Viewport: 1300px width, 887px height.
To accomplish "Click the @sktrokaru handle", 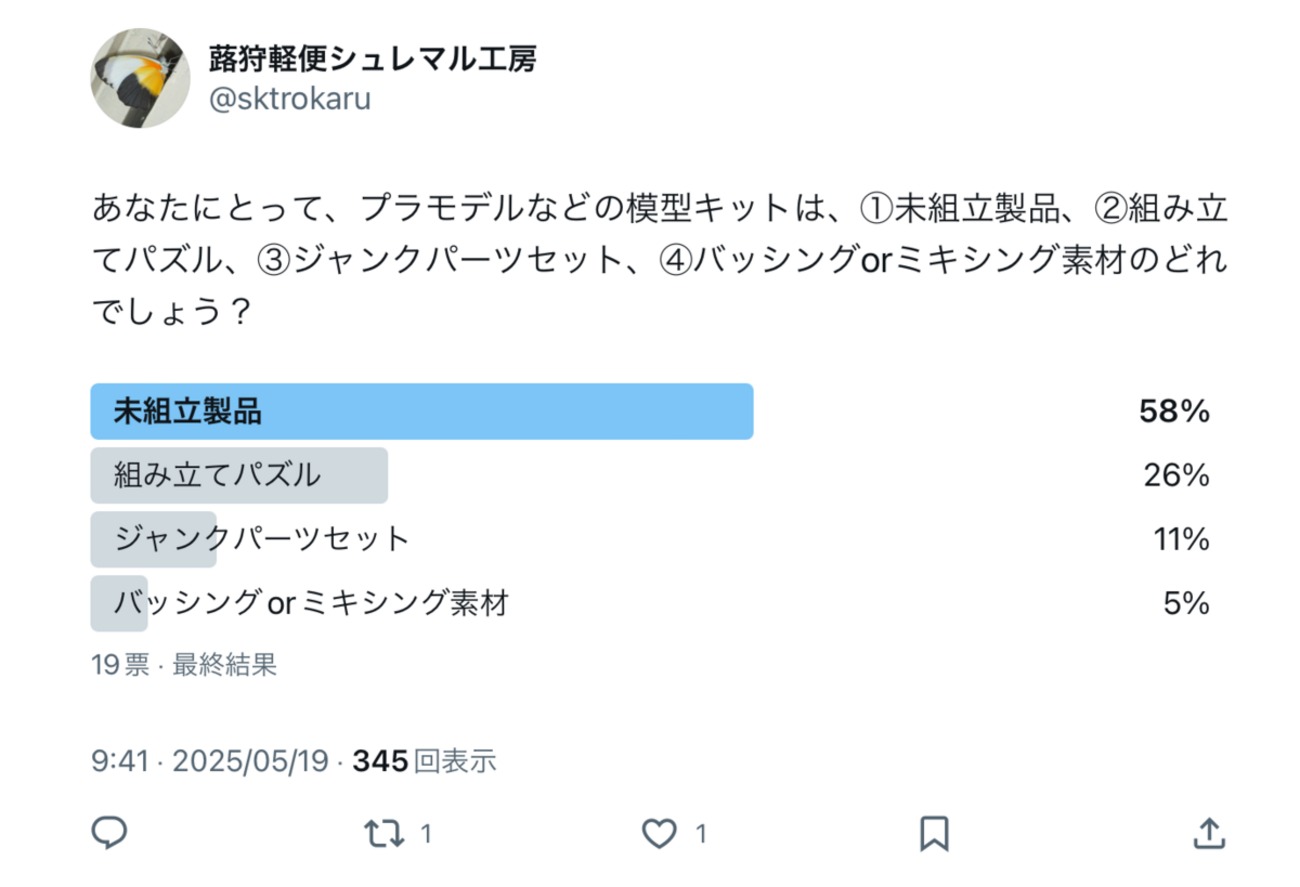I will [289, 101].
